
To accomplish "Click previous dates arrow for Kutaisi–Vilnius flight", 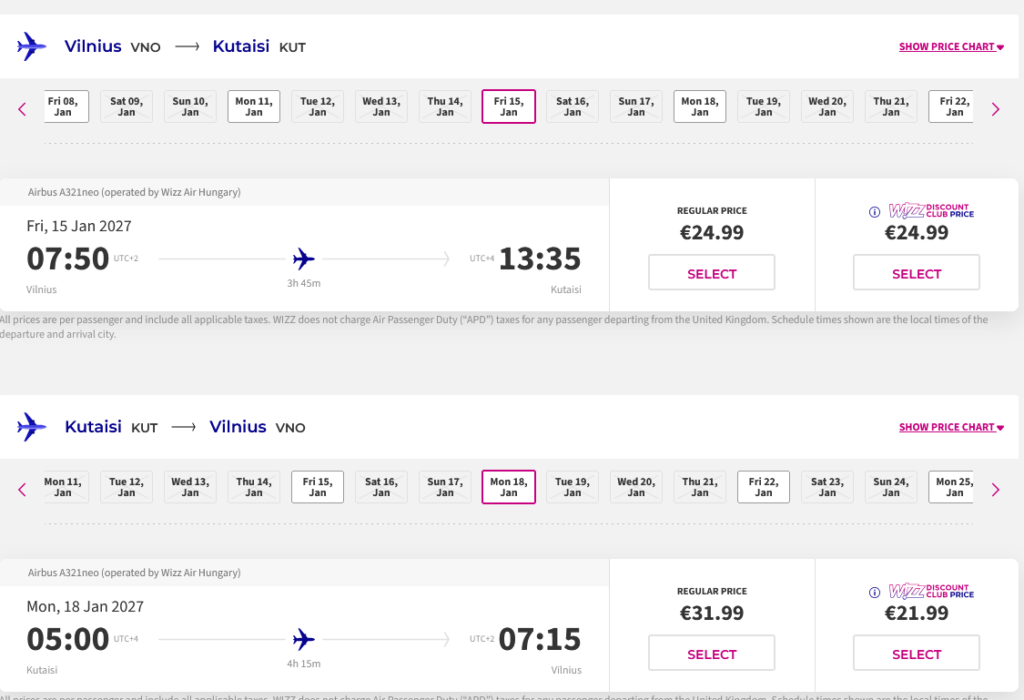I will click(x=22, y=489).
